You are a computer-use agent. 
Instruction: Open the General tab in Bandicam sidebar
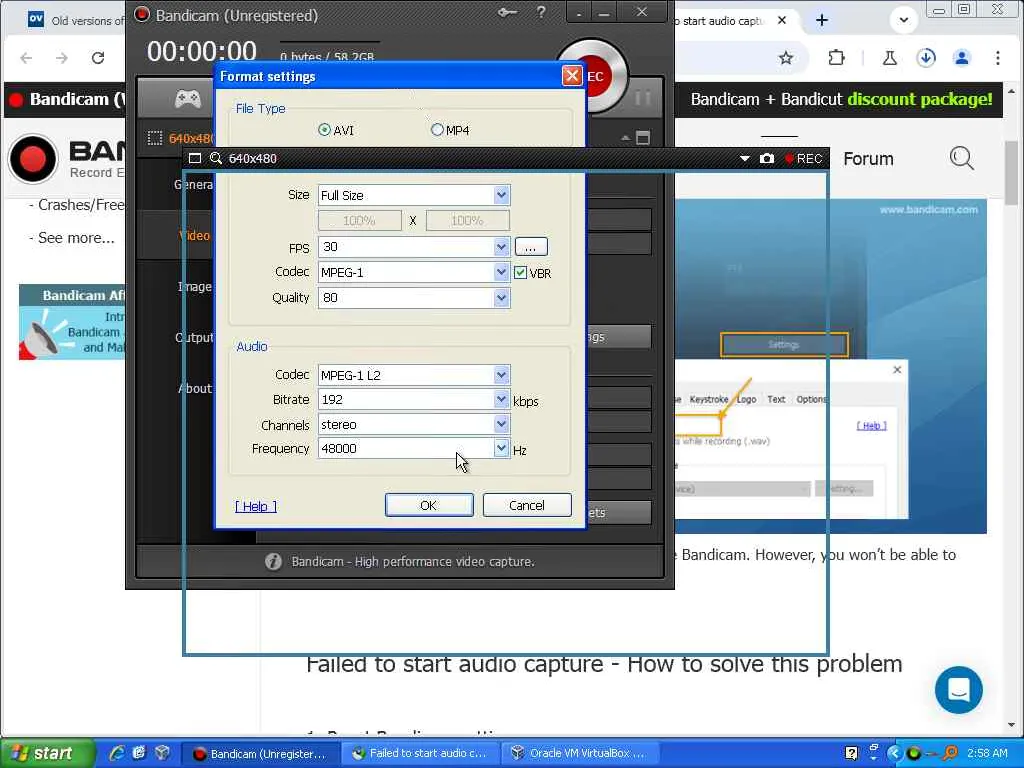(193, 185)
